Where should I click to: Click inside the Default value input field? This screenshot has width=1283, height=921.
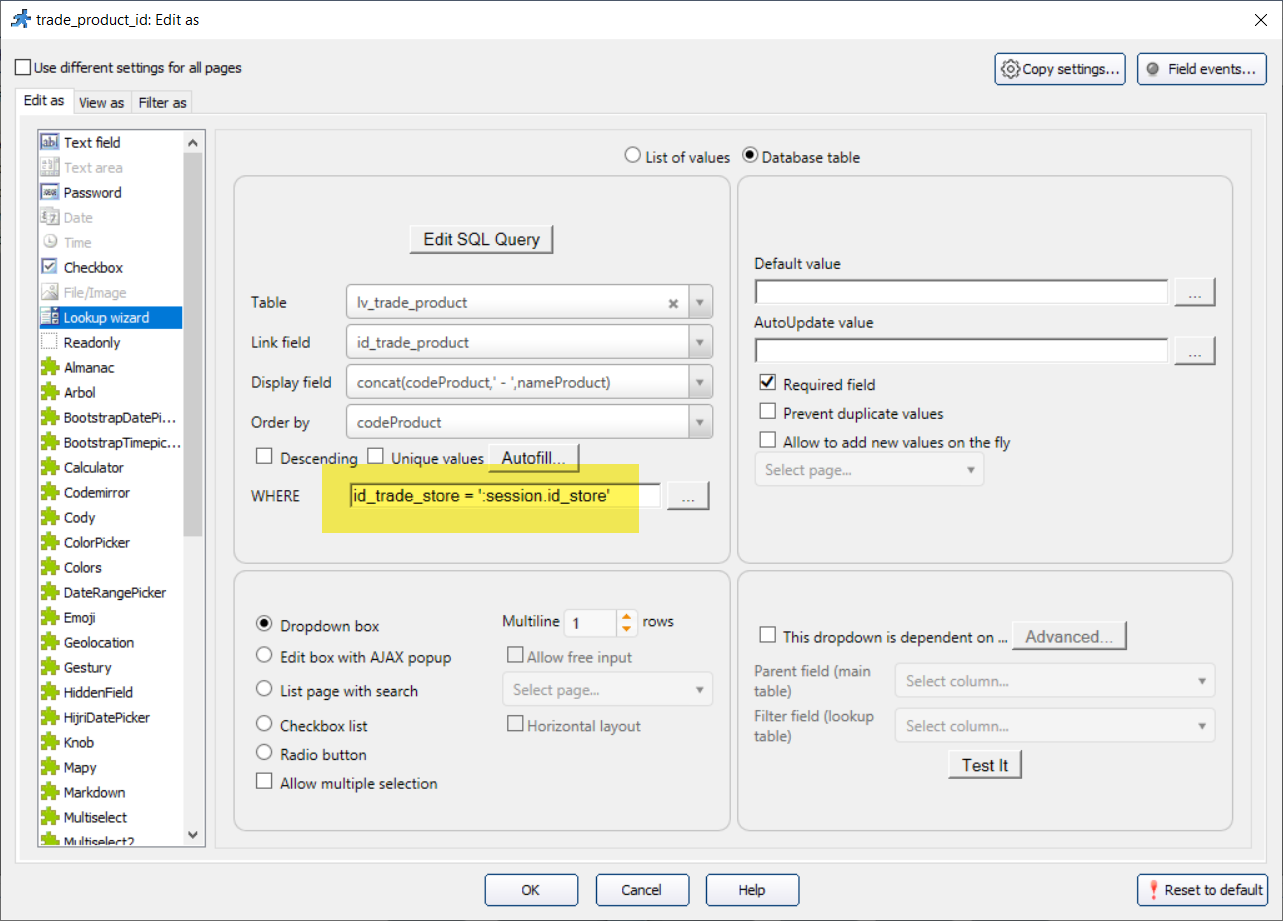tap(960, 291)
